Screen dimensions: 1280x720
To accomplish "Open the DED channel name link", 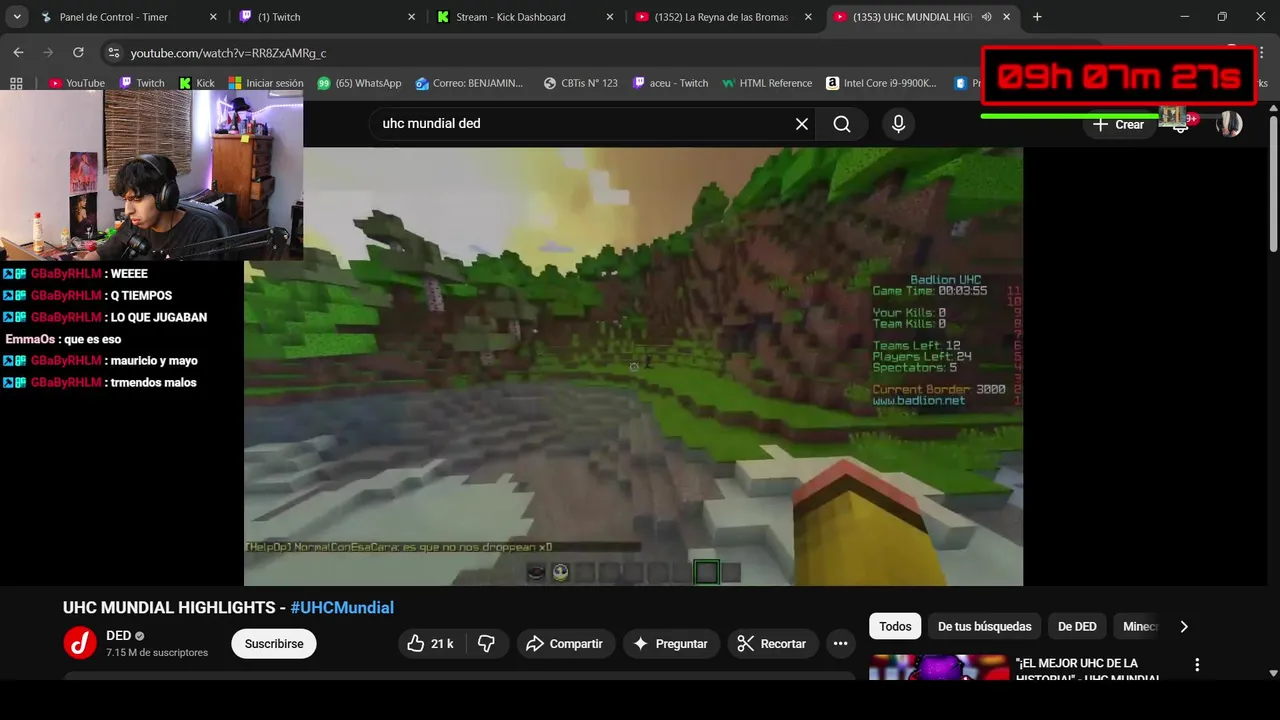I will (x=118, y=636).
